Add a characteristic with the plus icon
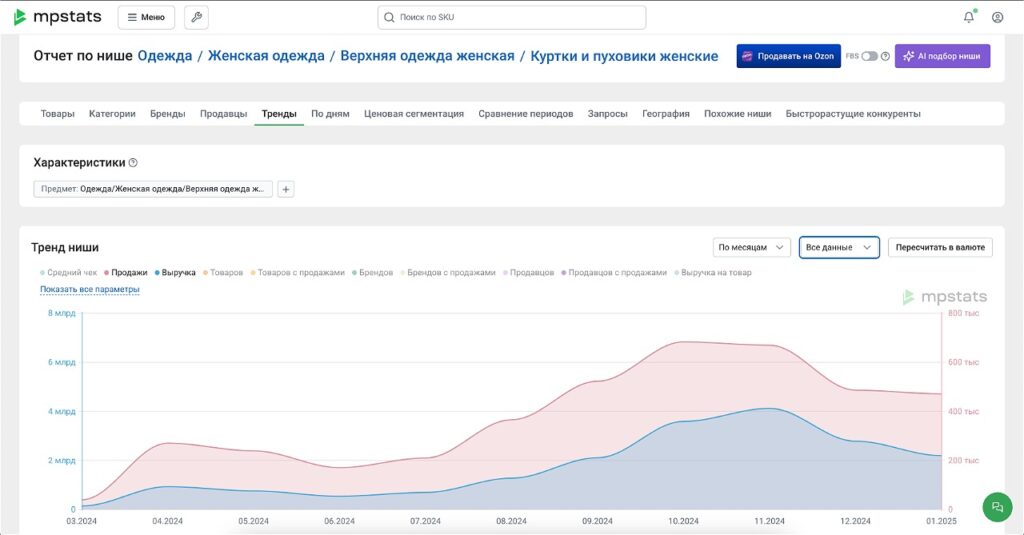The width and height of the screenshot is (1024, 535). (x=285, y=189)
